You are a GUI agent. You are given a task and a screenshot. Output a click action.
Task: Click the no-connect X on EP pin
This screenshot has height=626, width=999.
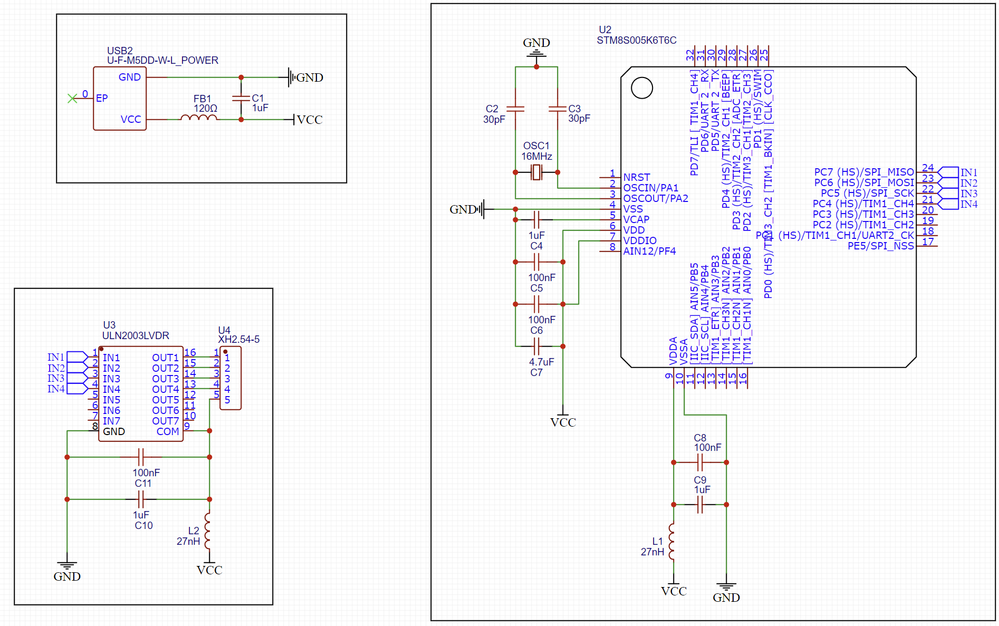(x=72, y=98)
